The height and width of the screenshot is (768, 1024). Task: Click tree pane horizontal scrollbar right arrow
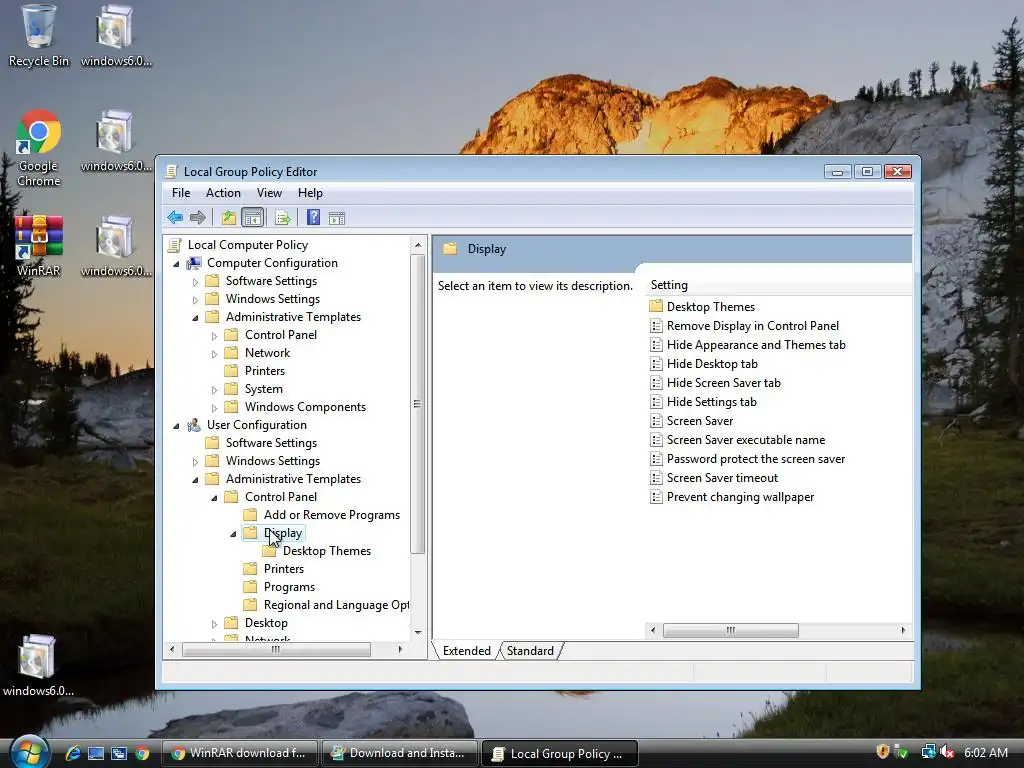pyautogui.click(x=400, y=649)
